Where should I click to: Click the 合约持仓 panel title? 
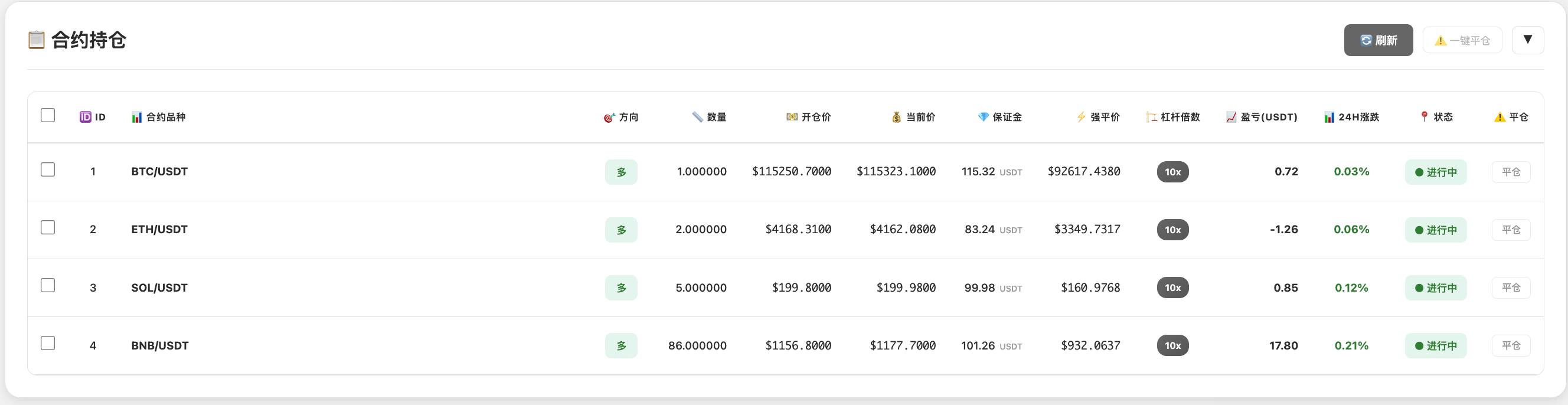pos(89,40)
